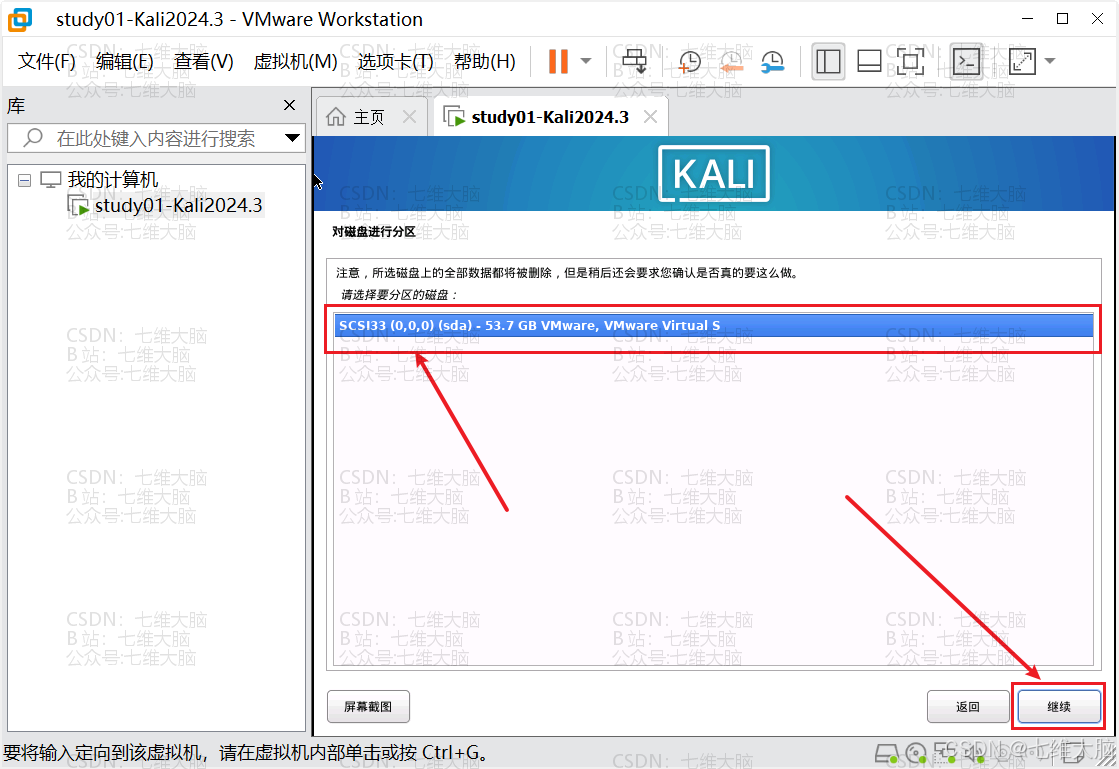Click the network adapter status icon
This screenshot has width=1119, height=769.
[x=945, y=753]
